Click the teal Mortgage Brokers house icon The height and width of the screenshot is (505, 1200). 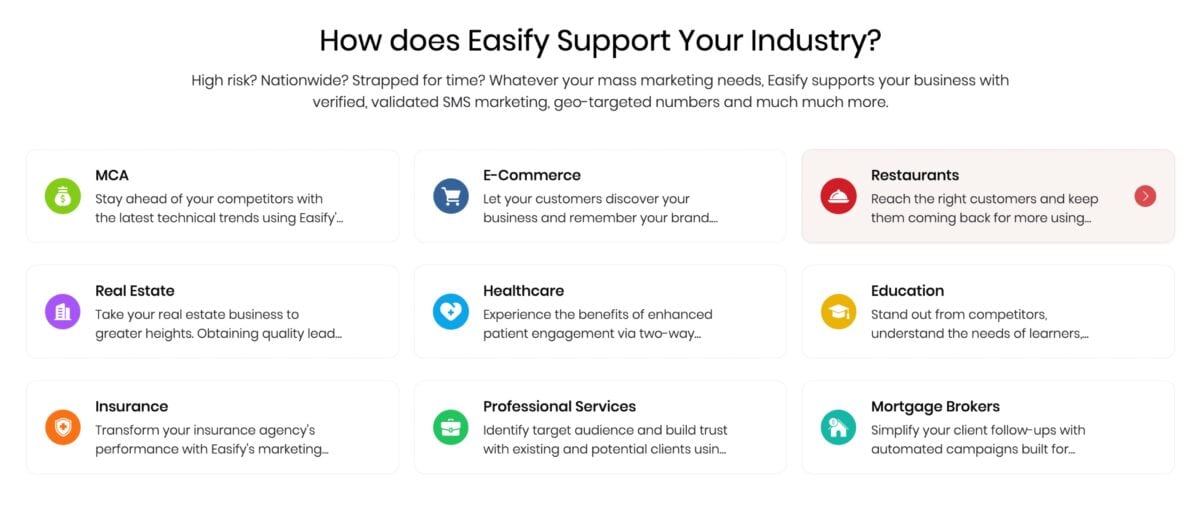point(838,428)
